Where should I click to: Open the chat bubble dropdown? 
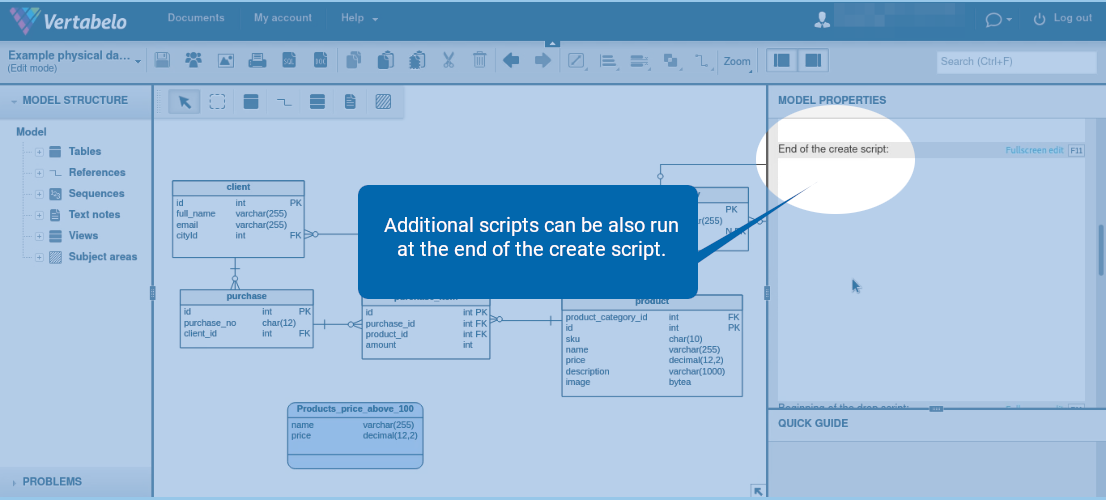pyautogui.click(x=999, y=20)
